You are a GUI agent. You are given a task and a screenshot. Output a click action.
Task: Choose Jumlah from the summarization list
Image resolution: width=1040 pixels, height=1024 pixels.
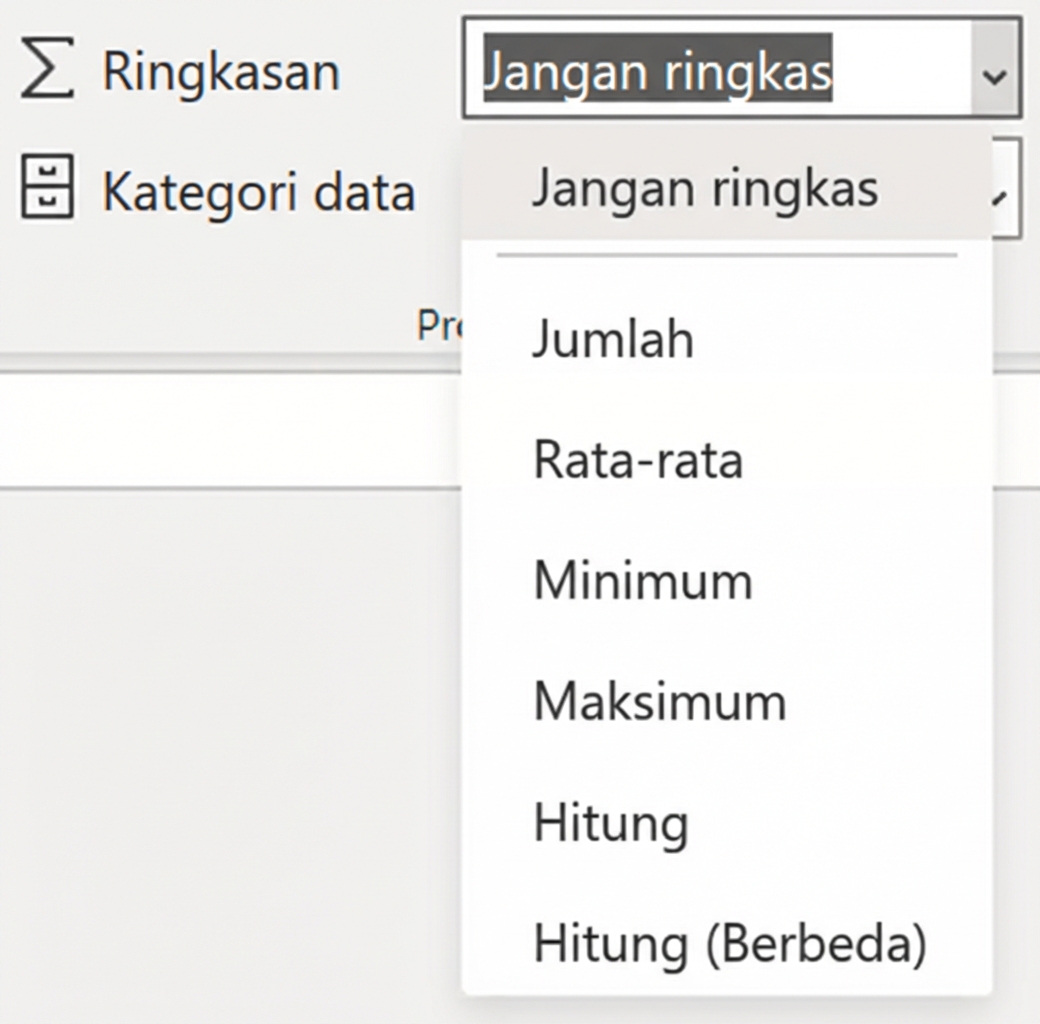(613, 339)
